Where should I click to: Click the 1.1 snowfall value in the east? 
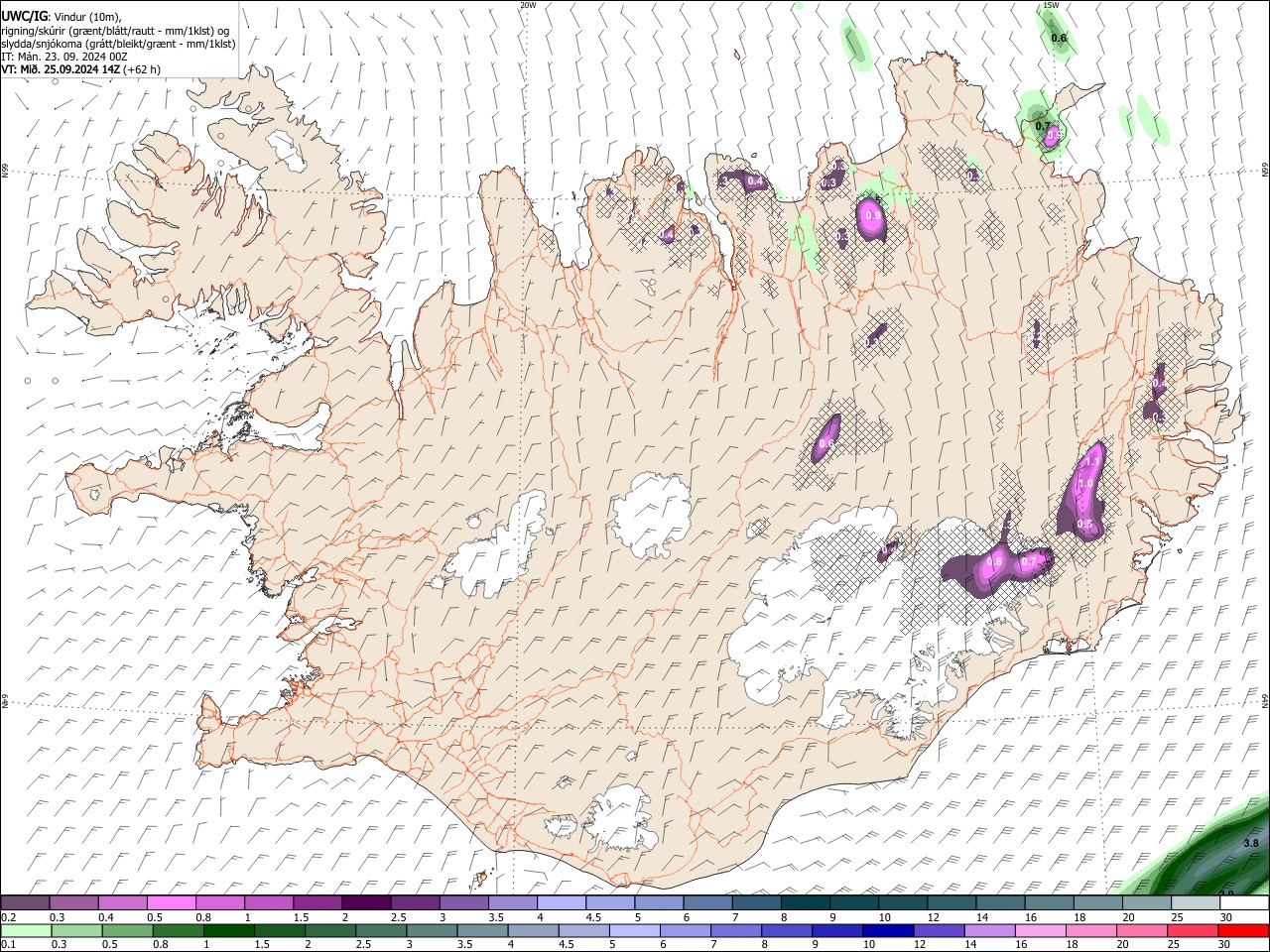tap(1092, 461)
